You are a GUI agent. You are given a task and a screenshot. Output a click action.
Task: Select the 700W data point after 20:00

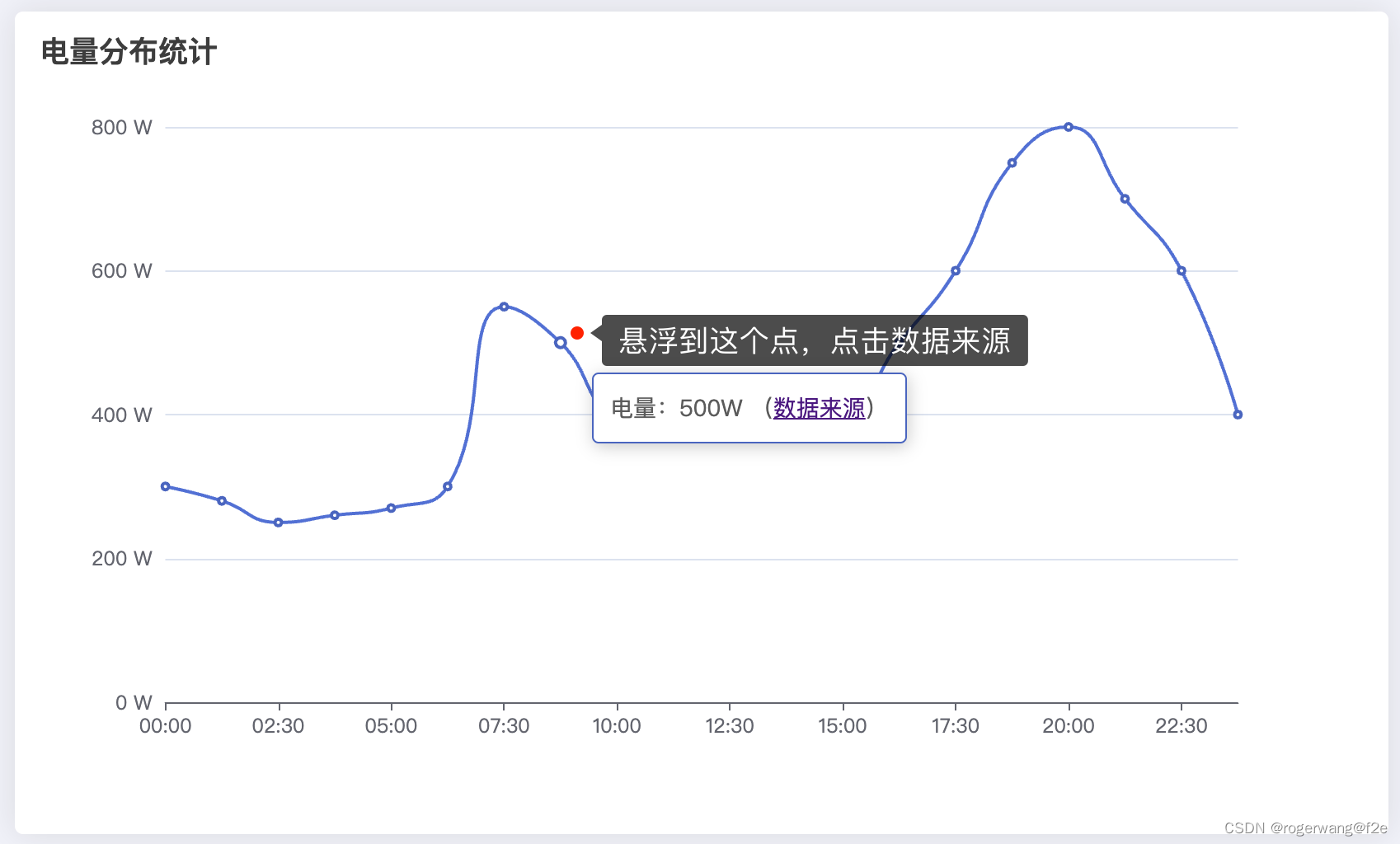(1125, 199)
